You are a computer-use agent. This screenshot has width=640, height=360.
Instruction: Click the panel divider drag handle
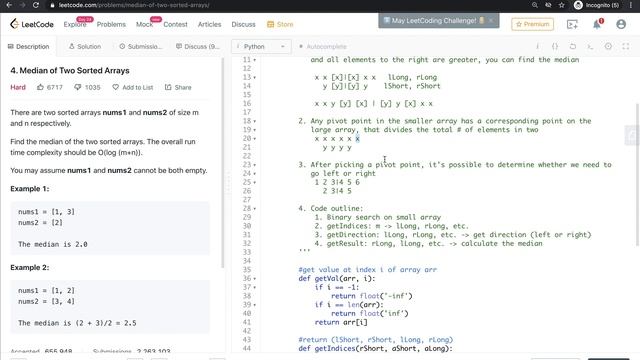point(228,182)
